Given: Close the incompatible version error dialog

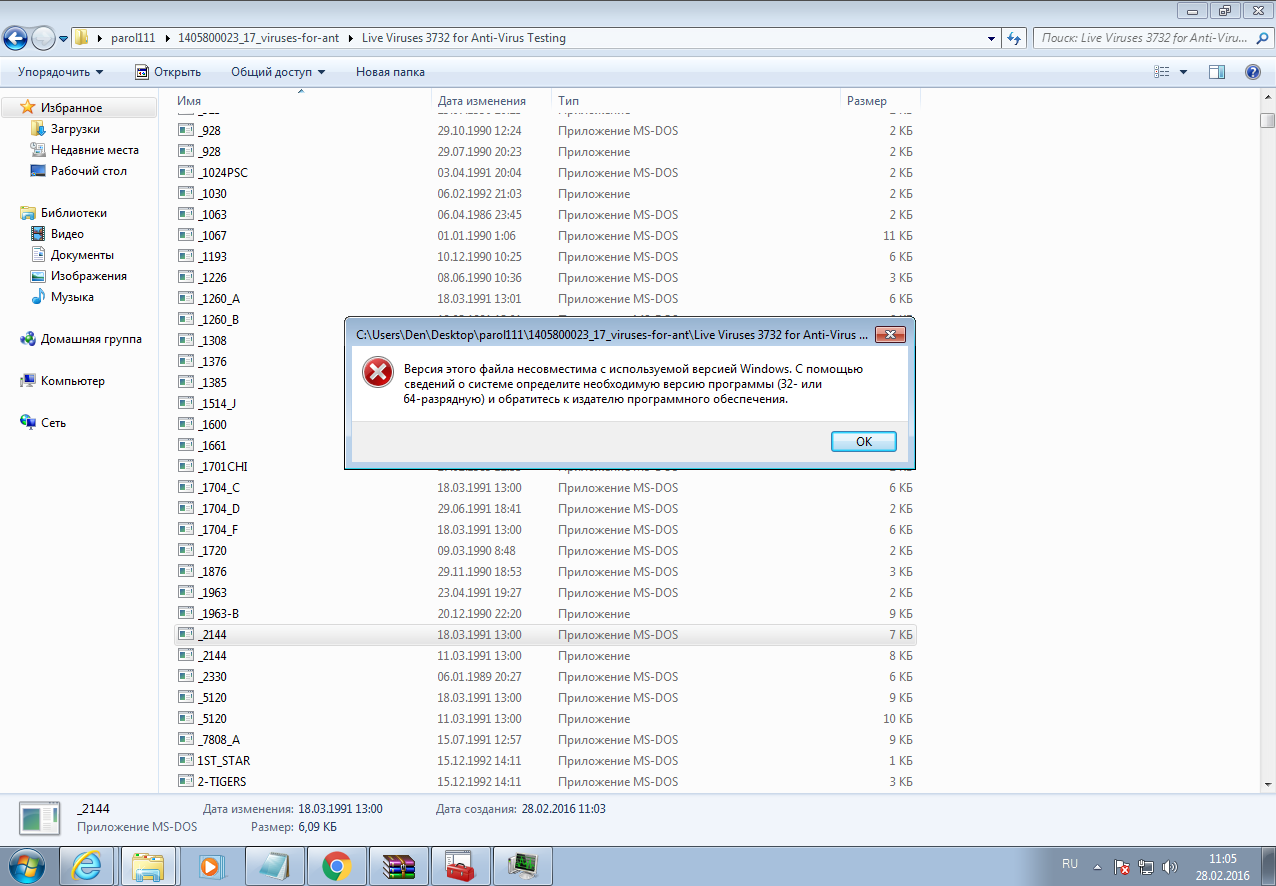Looking at the screenshot, I should click(x=890, y=335).
